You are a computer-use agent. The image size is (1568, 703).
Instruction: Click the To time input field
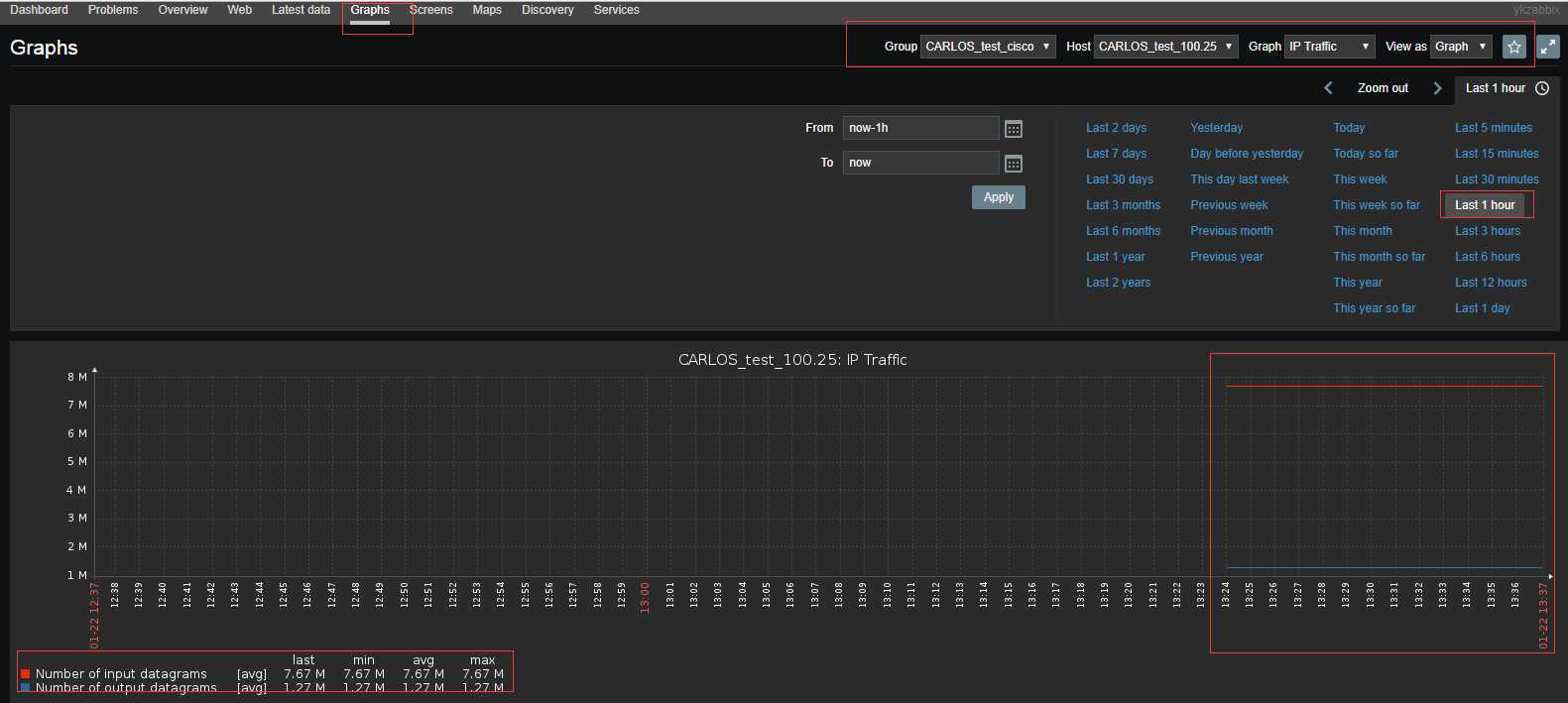click(x=920, y=163)
